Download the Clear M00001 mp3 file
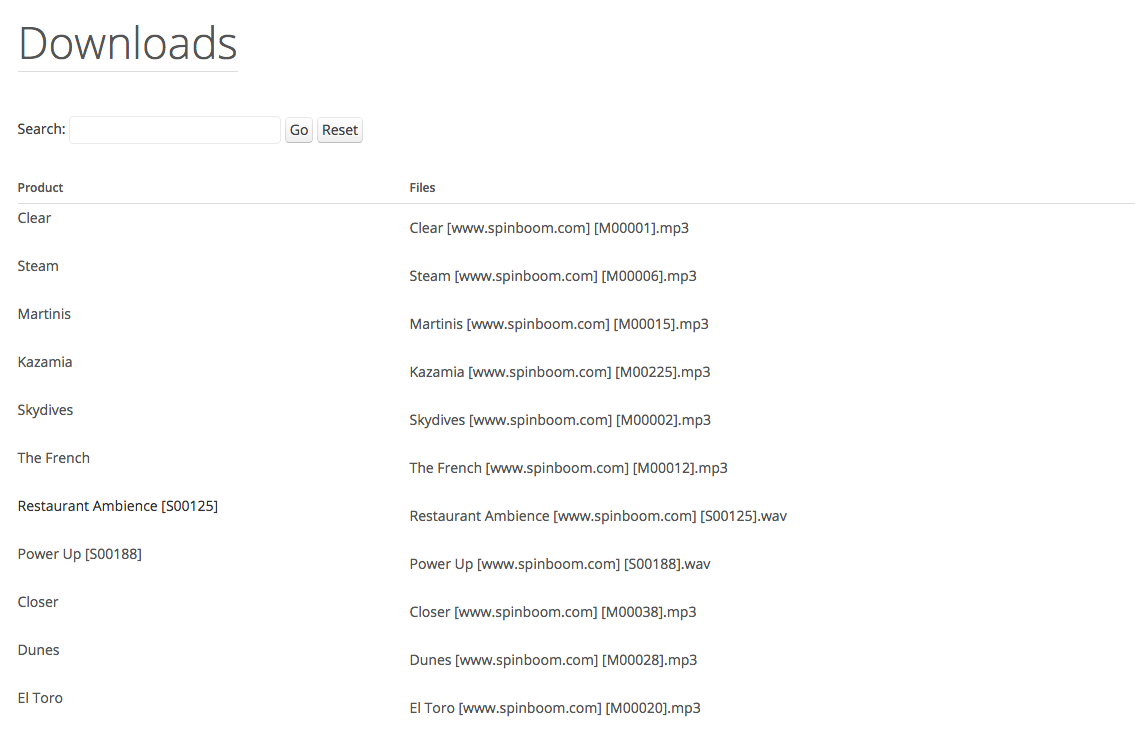1135x732 pixels. click(549, 228)
